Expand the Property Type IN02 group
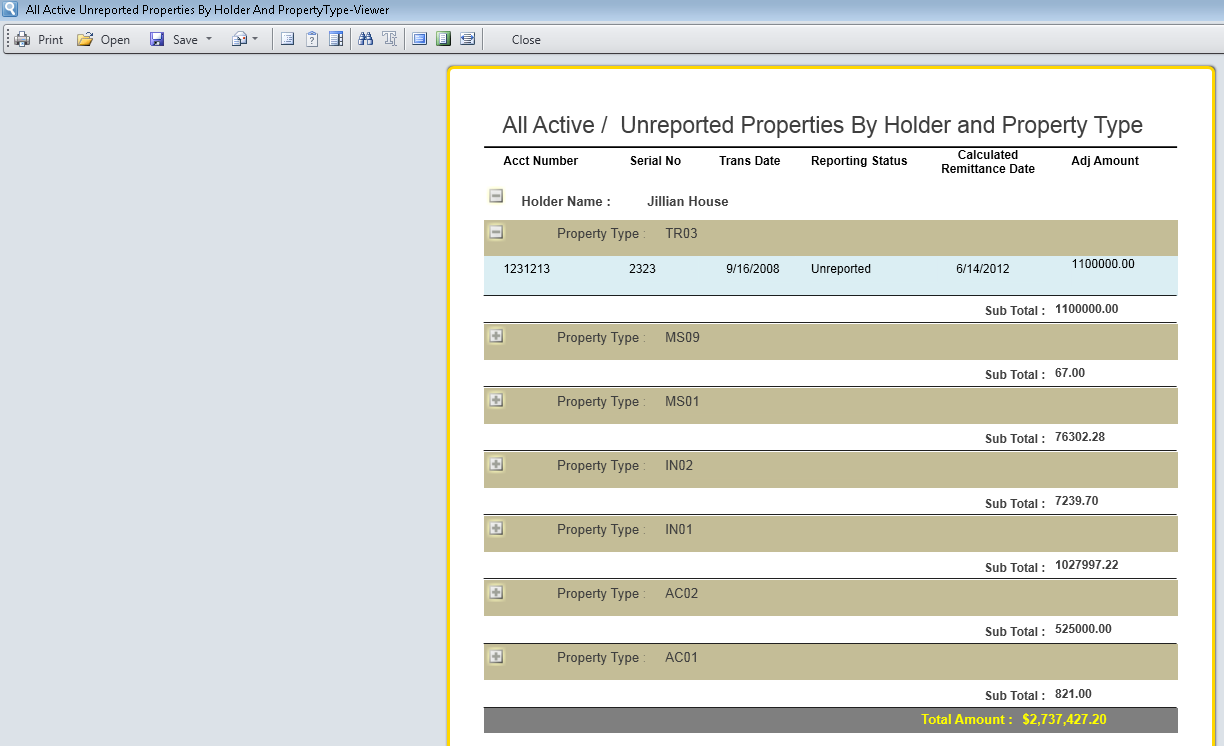 pyautogui.click(x=496, y=464)
